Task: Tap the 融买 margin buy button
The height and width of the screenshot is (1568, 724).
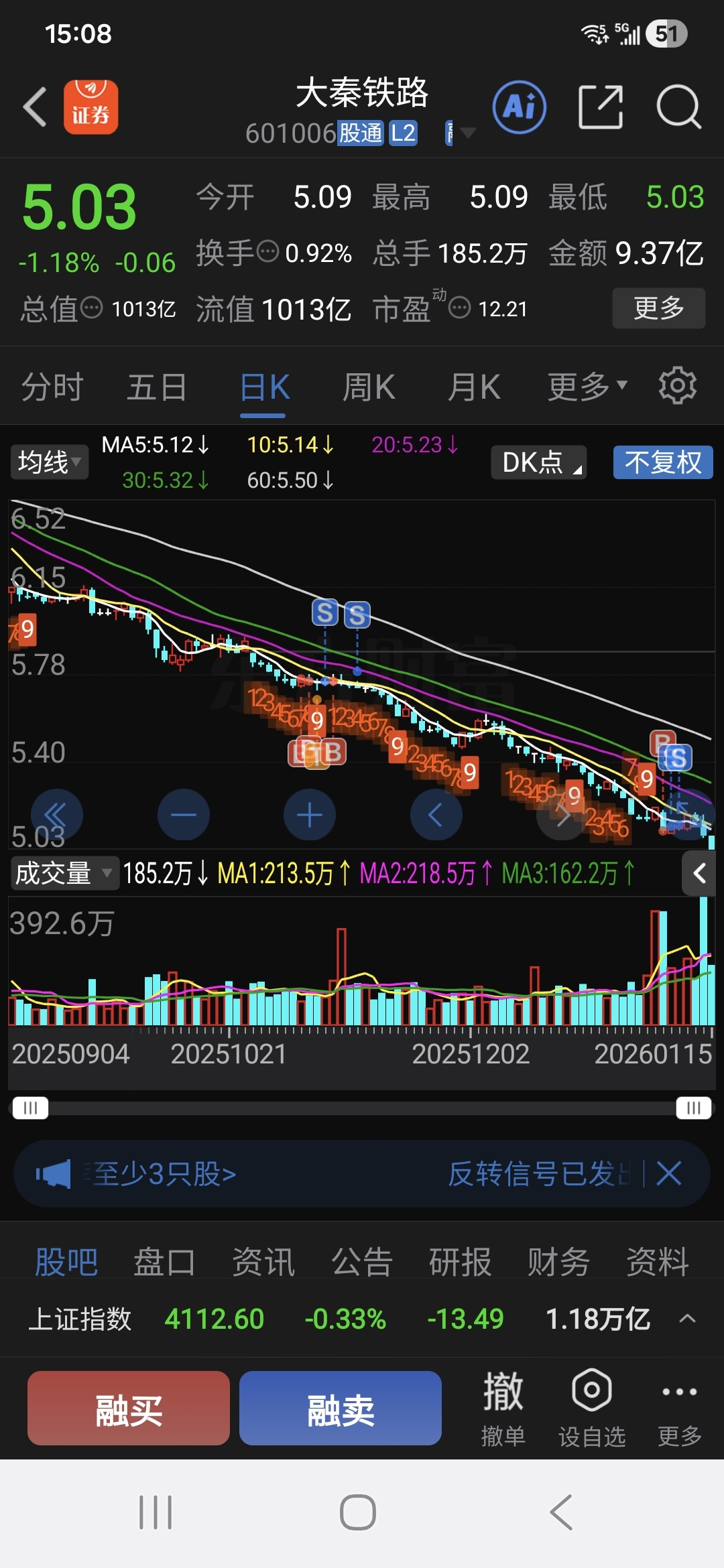Action: click(x=129, y=1408)
